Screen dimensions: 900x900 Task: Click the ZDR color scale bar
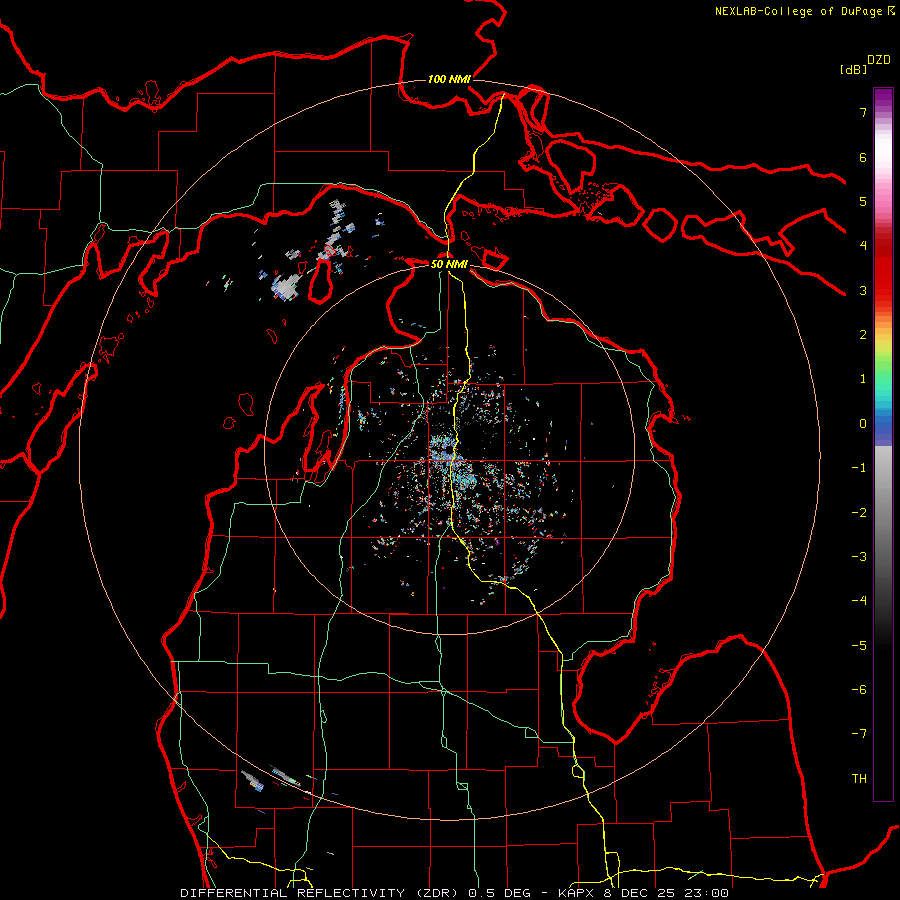click(x=883, y=444)
